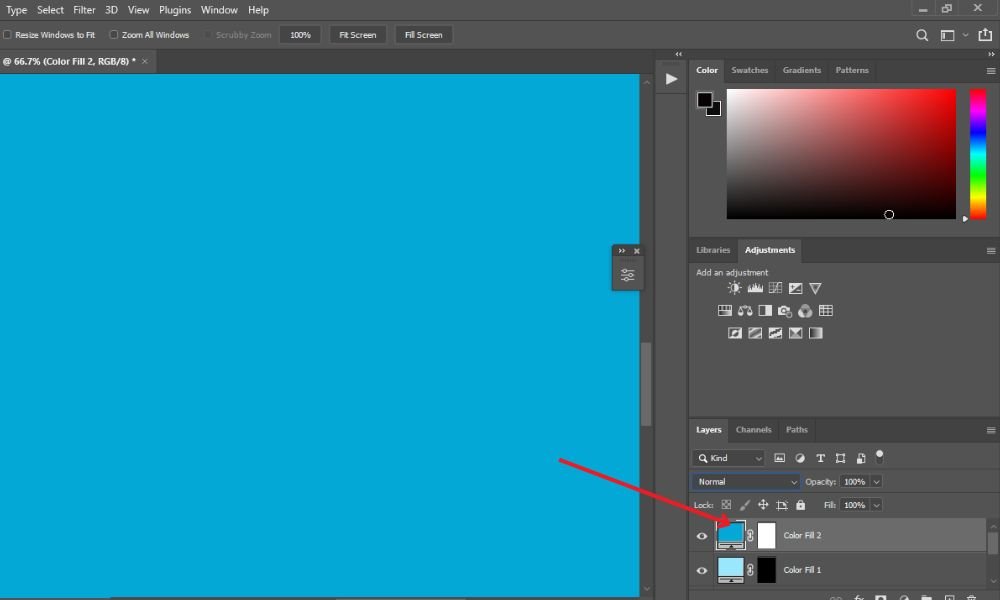Open the Plugins menu
The width and height of the screenshot is (1000, 600).
[x=175, y=10]
